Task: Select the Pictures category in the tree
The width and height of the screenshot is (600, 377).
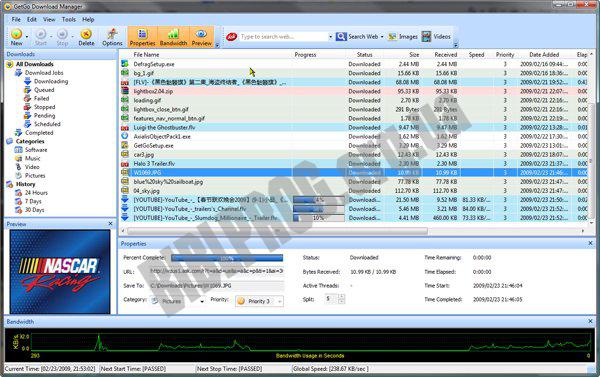Action: click(35, 176)
